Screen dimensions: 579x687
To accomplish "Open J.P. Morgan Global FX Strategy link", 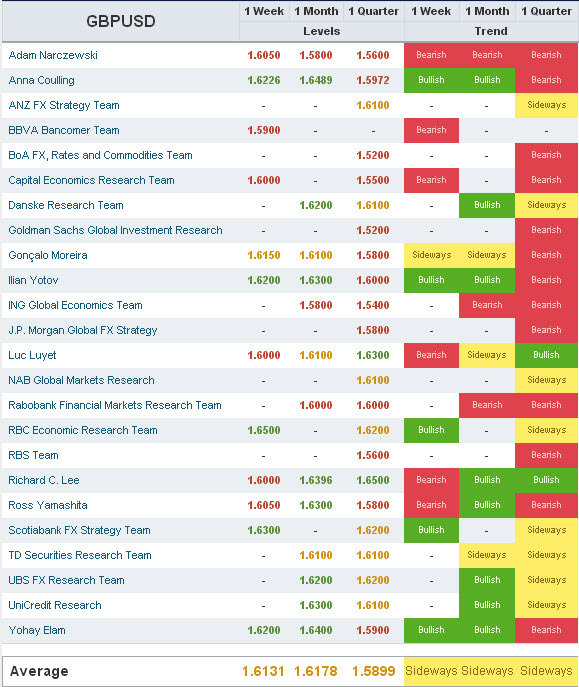I will (x=83, y=330).
